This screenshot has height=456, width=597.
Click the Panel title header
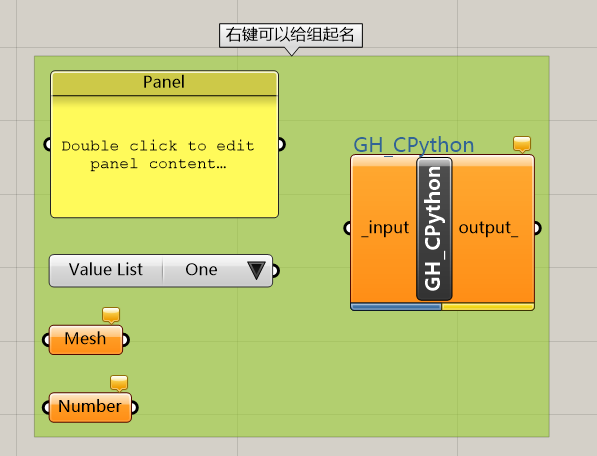pyautogui.click(x=164, y=83)
